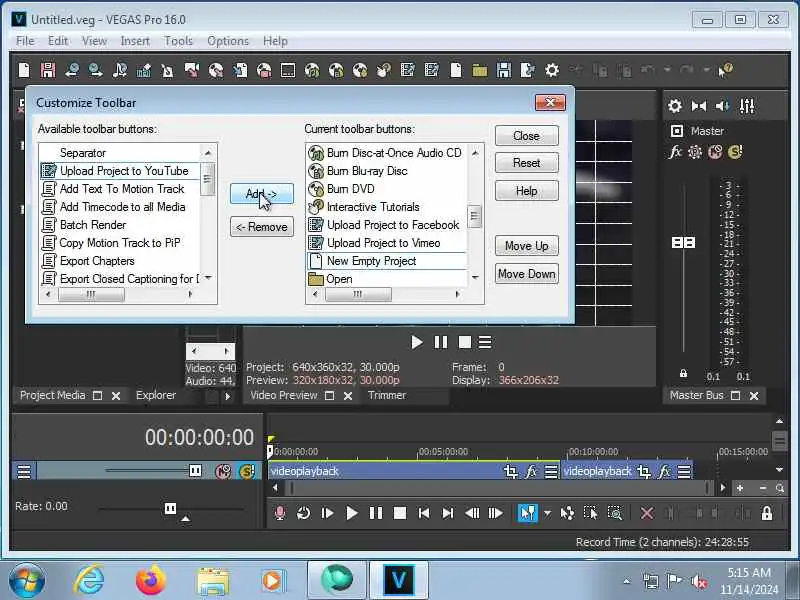Open preview hamburger menu beside the stop button
800x600 pixels.
[x=485, y=342]
